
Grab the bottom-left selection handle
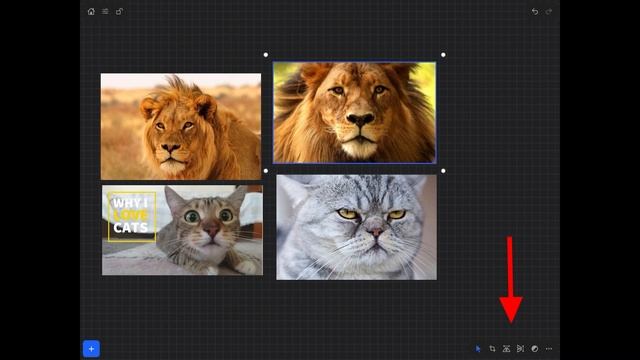point(266,171)
